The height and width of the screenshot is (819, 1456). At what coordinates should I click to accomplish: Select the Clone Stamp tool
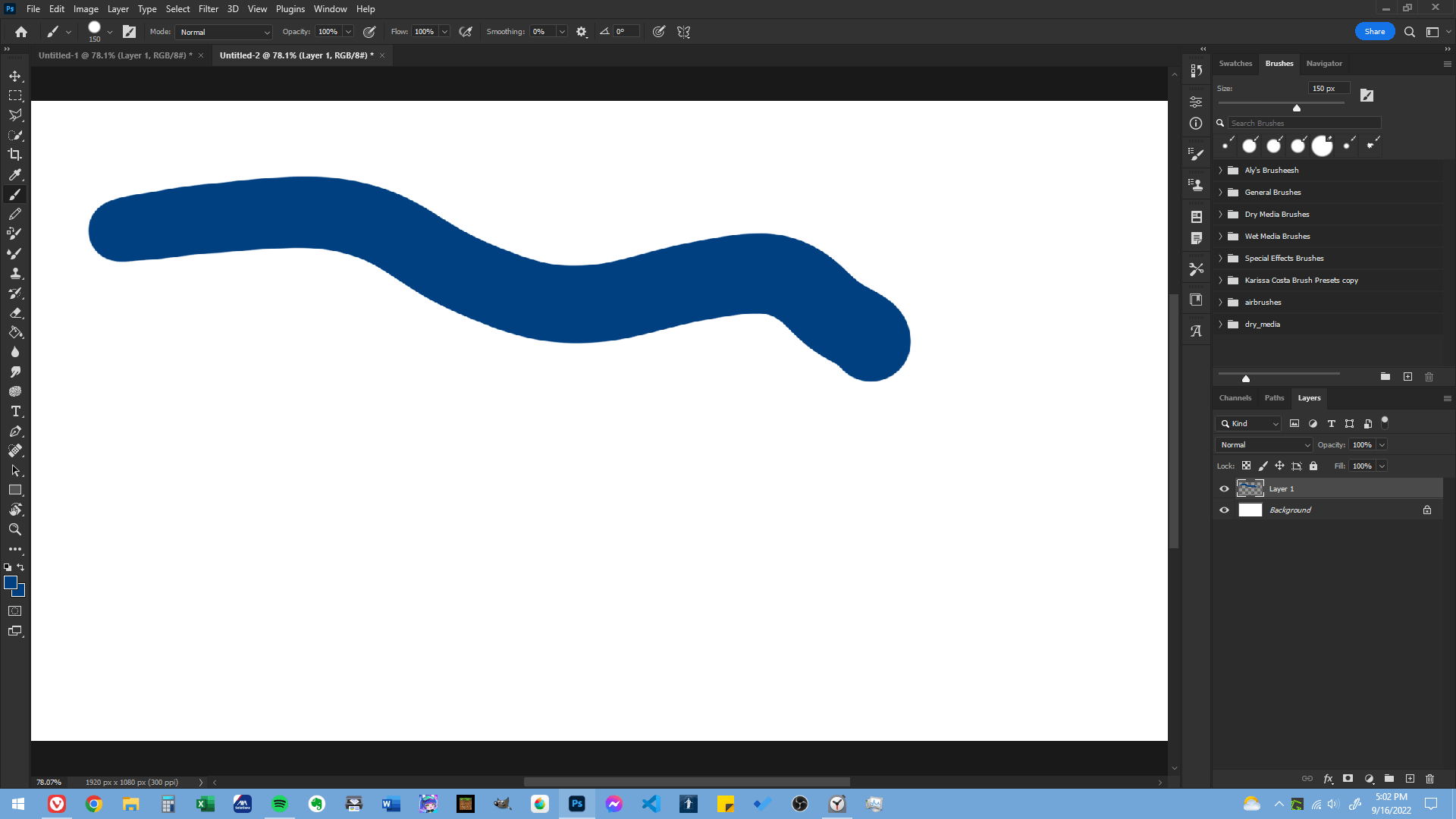pyautogui.click(x=15, y=273)
